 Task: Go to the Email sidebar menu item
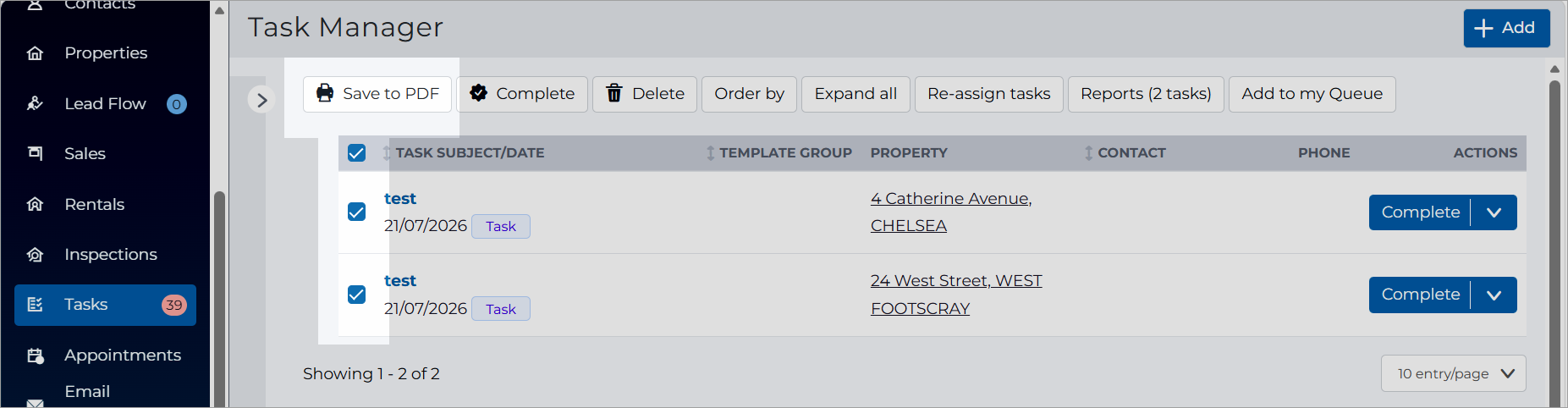pos(87,392)
